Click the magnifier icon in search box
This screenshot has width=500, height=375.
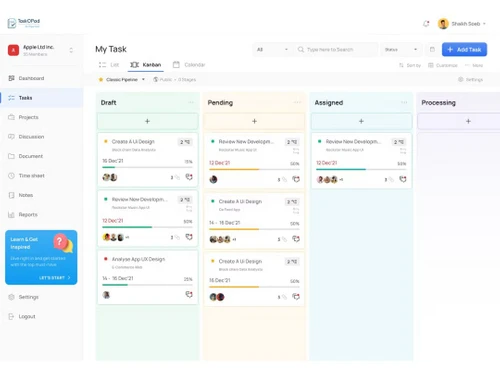(301, 49)
